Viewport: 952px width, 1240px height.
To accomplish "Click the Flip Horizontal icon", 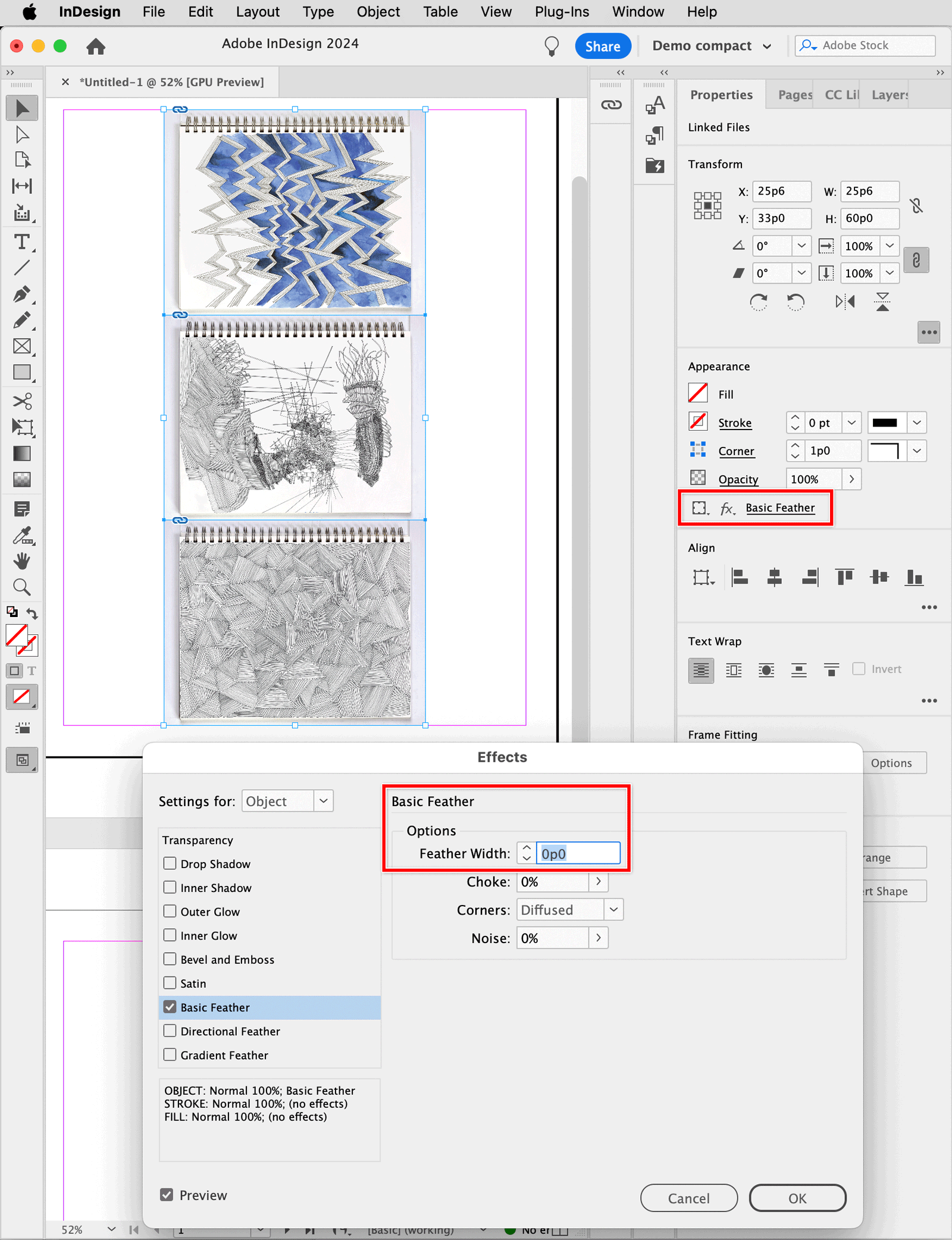I will pos(845,302).
